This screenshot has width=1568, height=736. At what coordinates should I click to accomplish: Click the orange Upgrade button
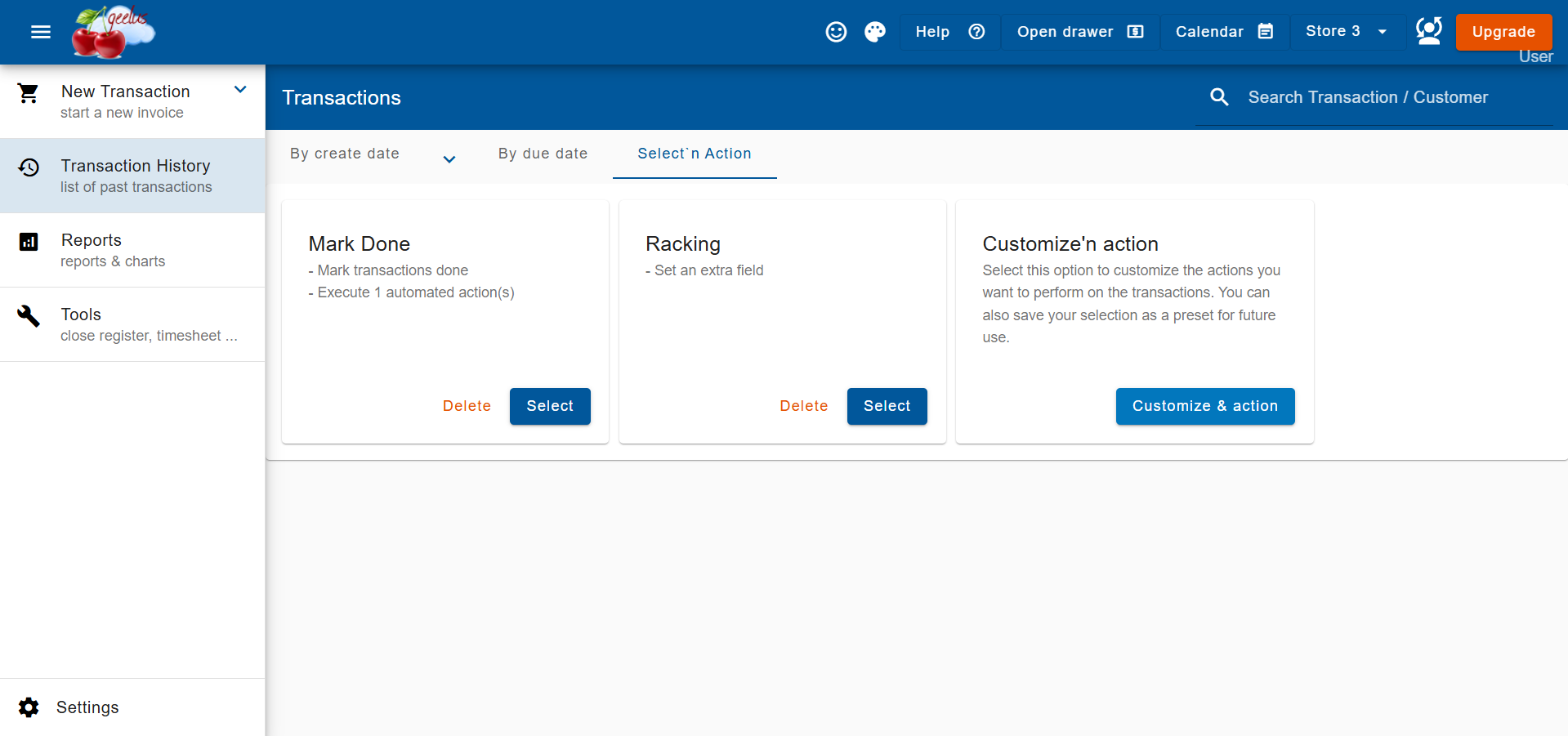[1503, 32]
